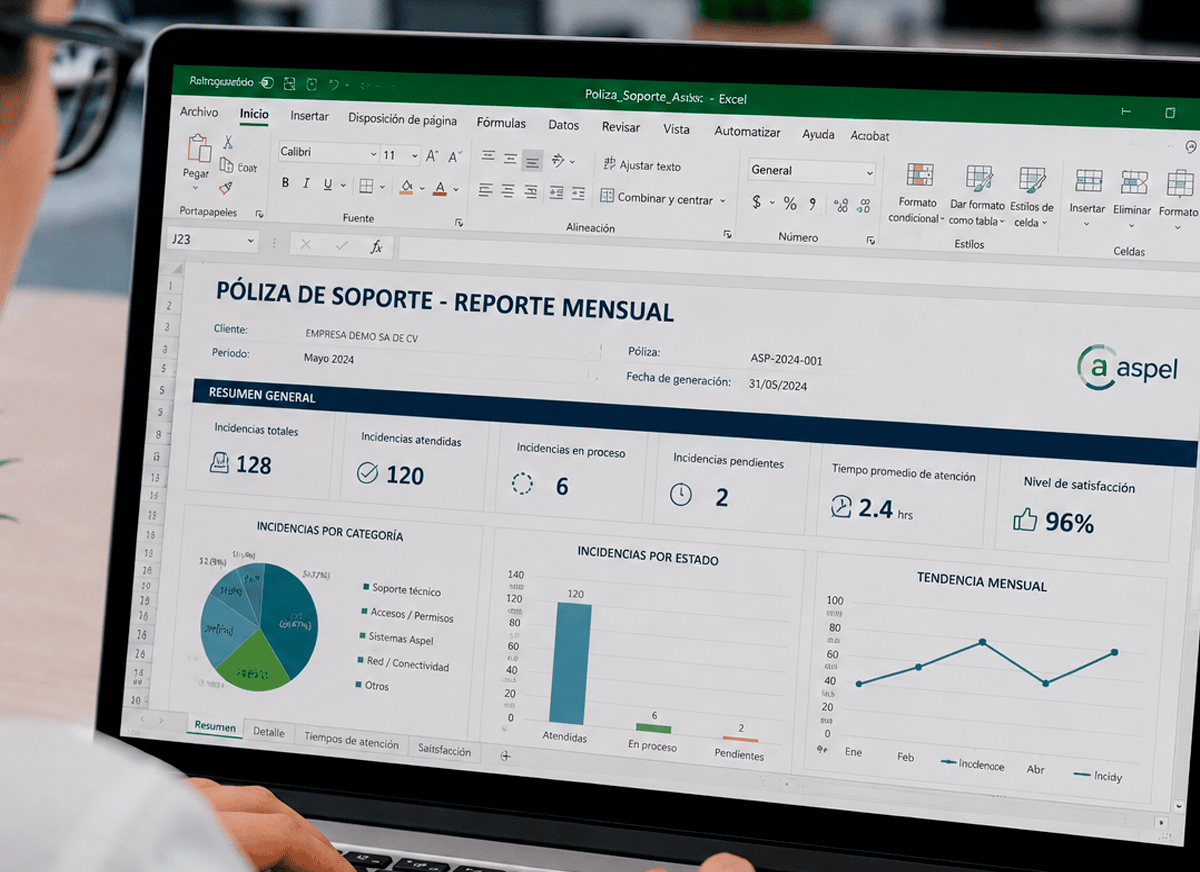
Task: Open Estilos de celda menu
Action: [1031, 199]
